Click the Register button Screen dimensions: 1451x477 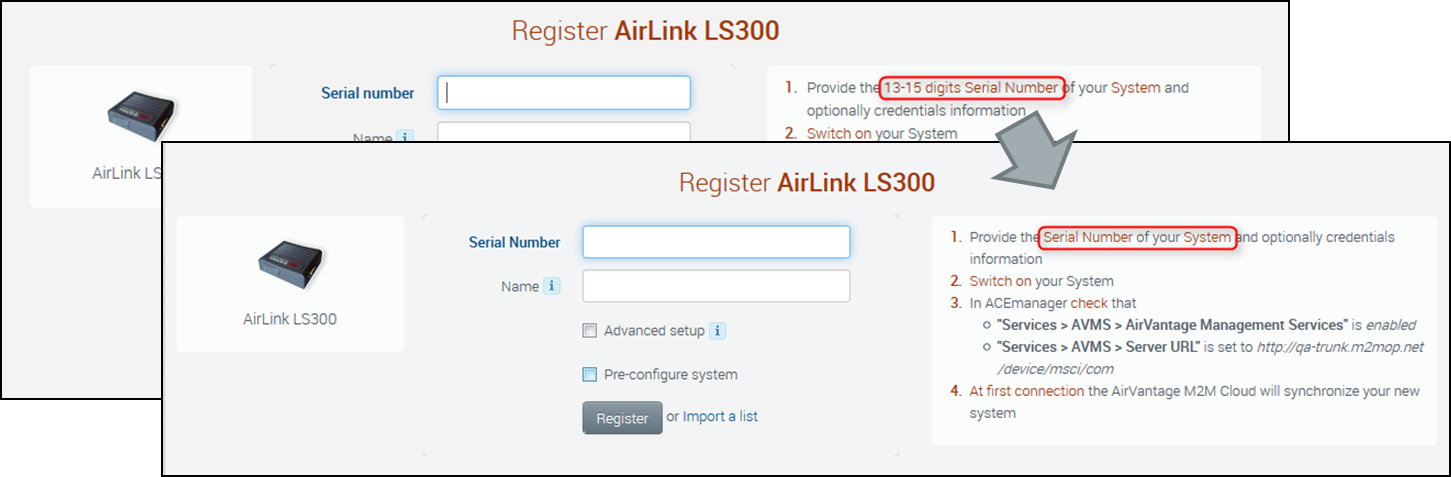[x=622, y=418]
